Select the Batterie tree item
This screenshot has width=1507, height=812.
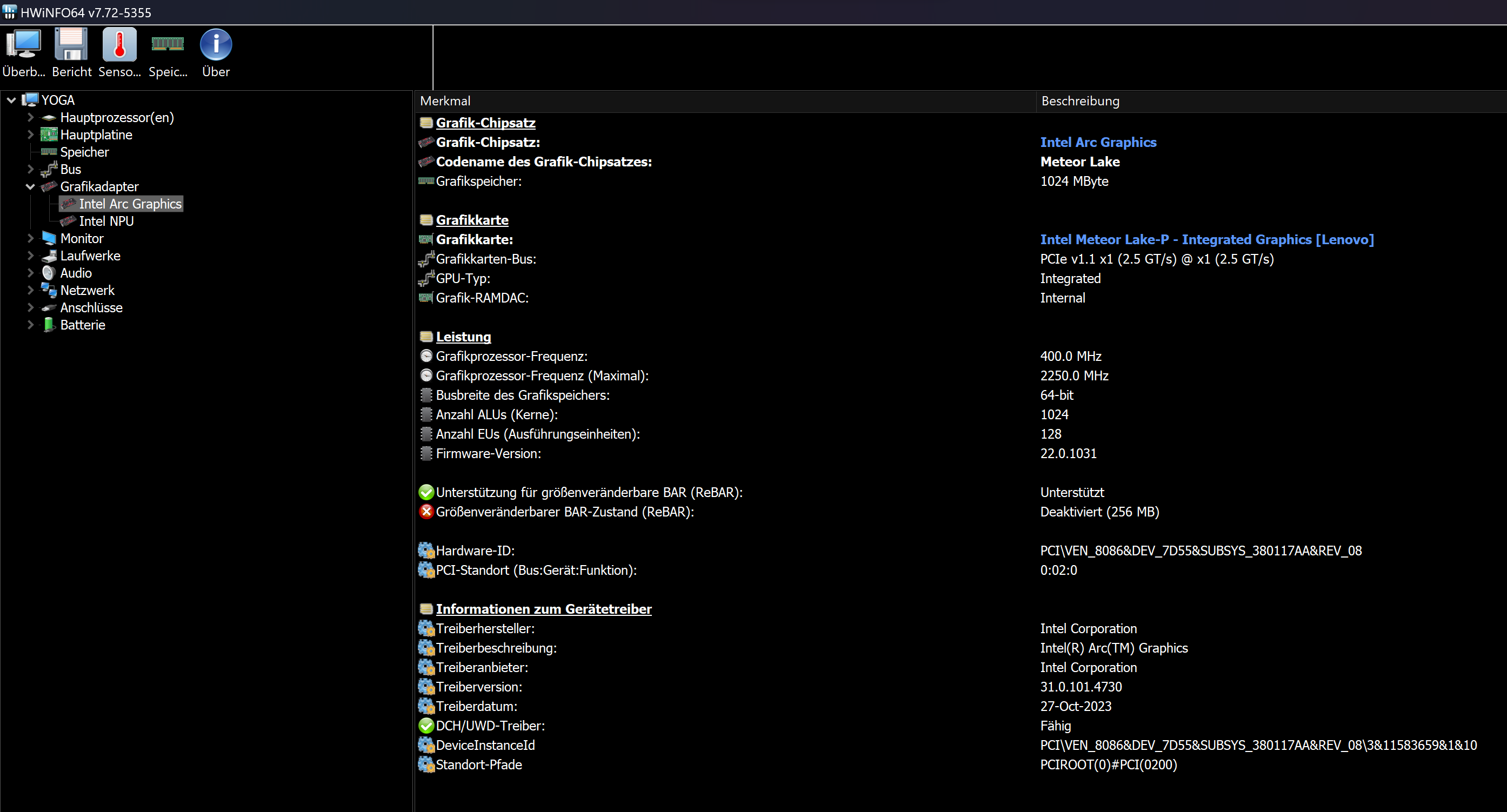tap(83, 325)
